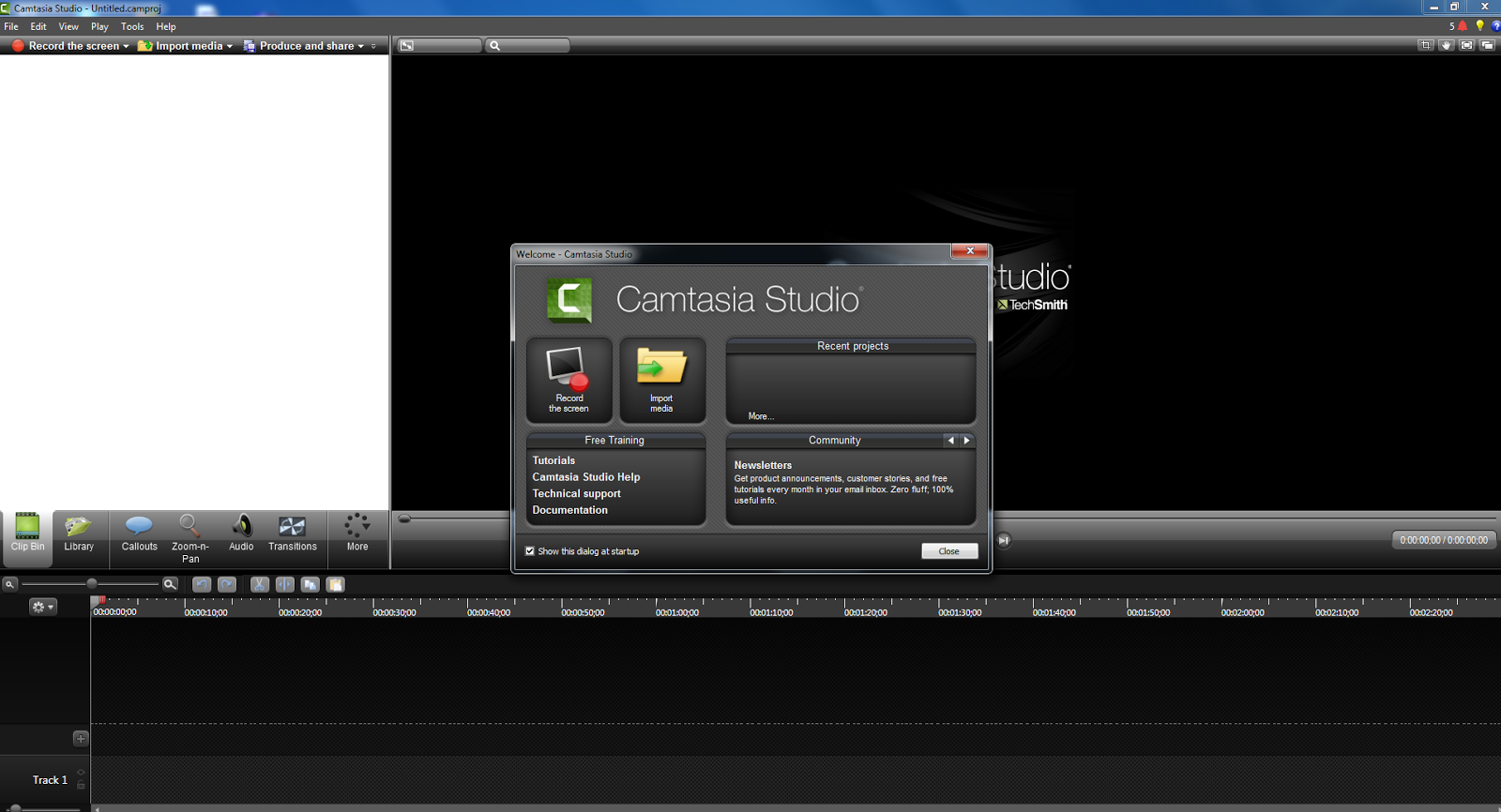Open the Documentation link
This screenshot has width=1501, height=812.
(x=570, y=510)
